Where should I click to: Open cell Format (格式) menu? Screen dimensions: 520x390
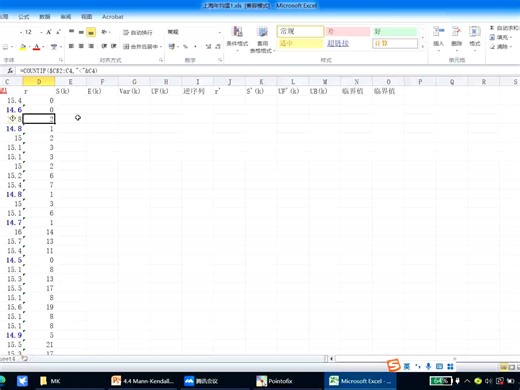pos(475,38)
